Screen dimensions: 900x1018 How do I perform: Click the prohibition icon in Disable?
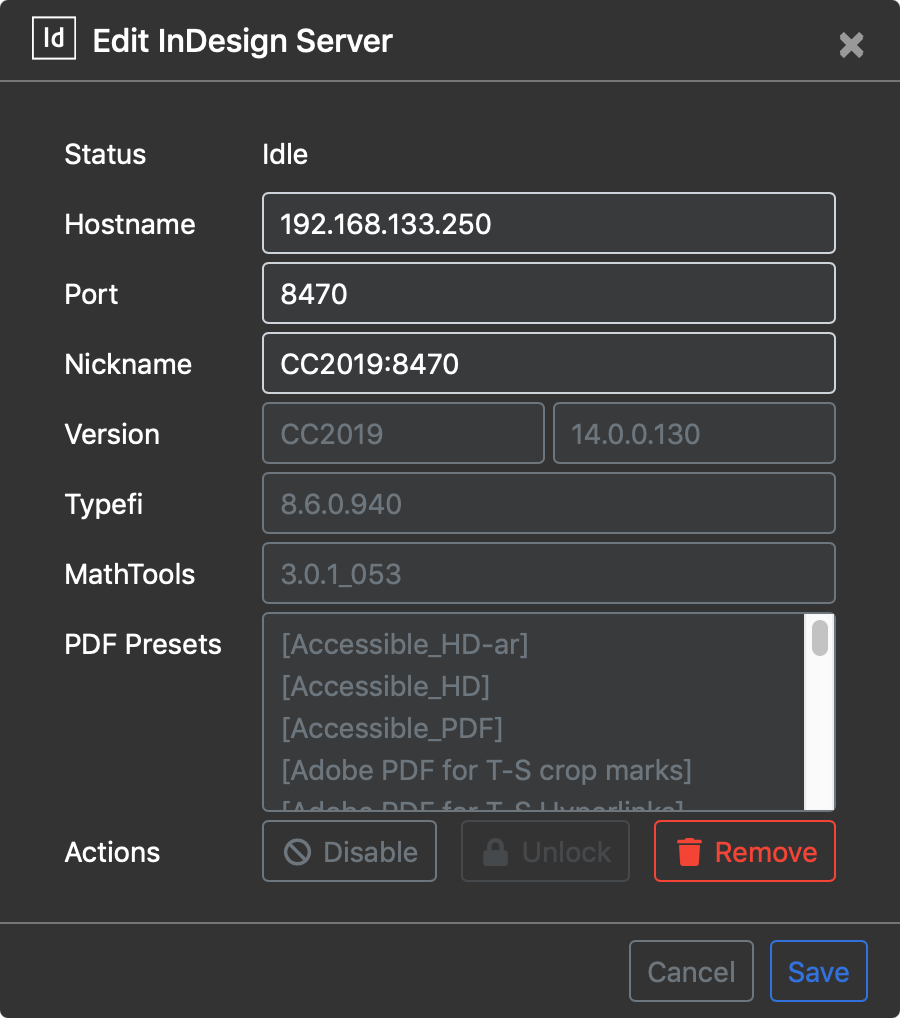pos(297,852)
